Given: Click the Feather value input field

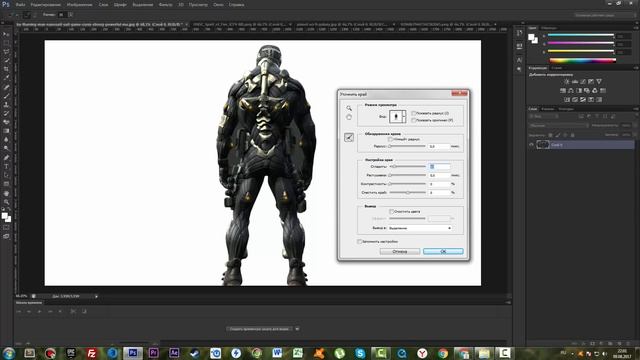Looking at the screenshot, I should click(439, 175).
